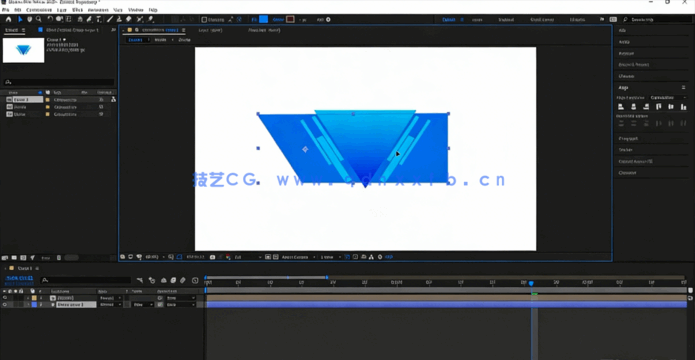Select the Selection arrow tool
The image size is (695, 360).
[20, 19]
